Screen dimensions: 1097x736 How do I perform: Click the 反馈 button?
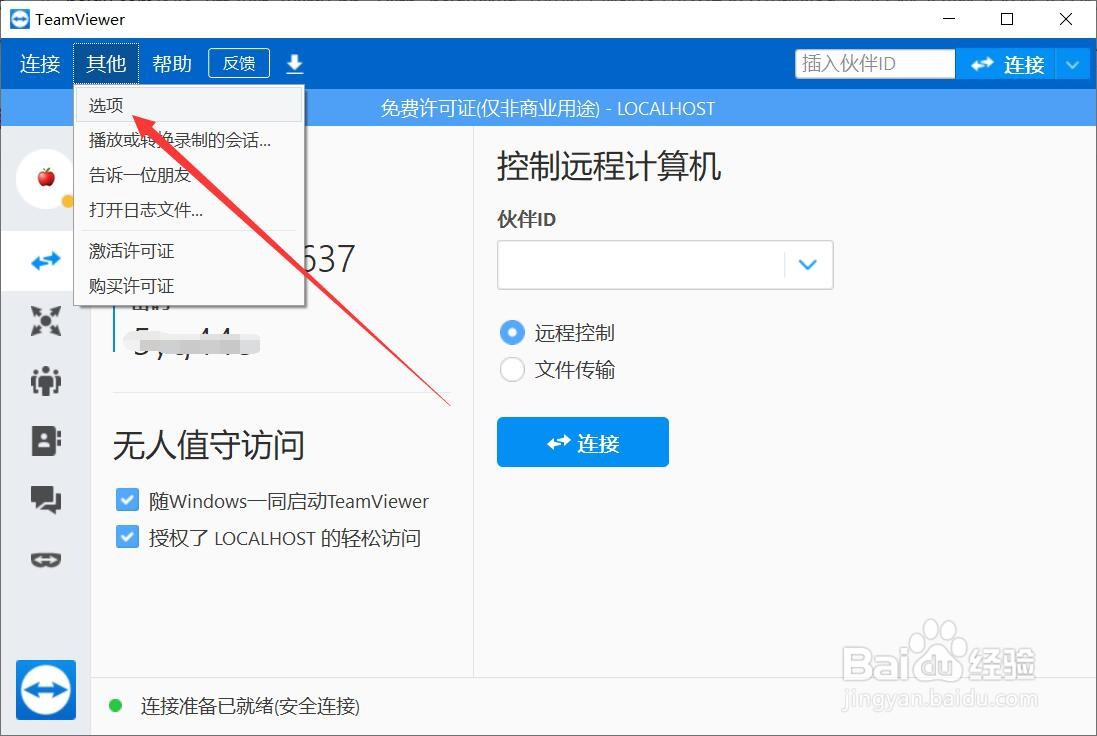tap(239, 64)
